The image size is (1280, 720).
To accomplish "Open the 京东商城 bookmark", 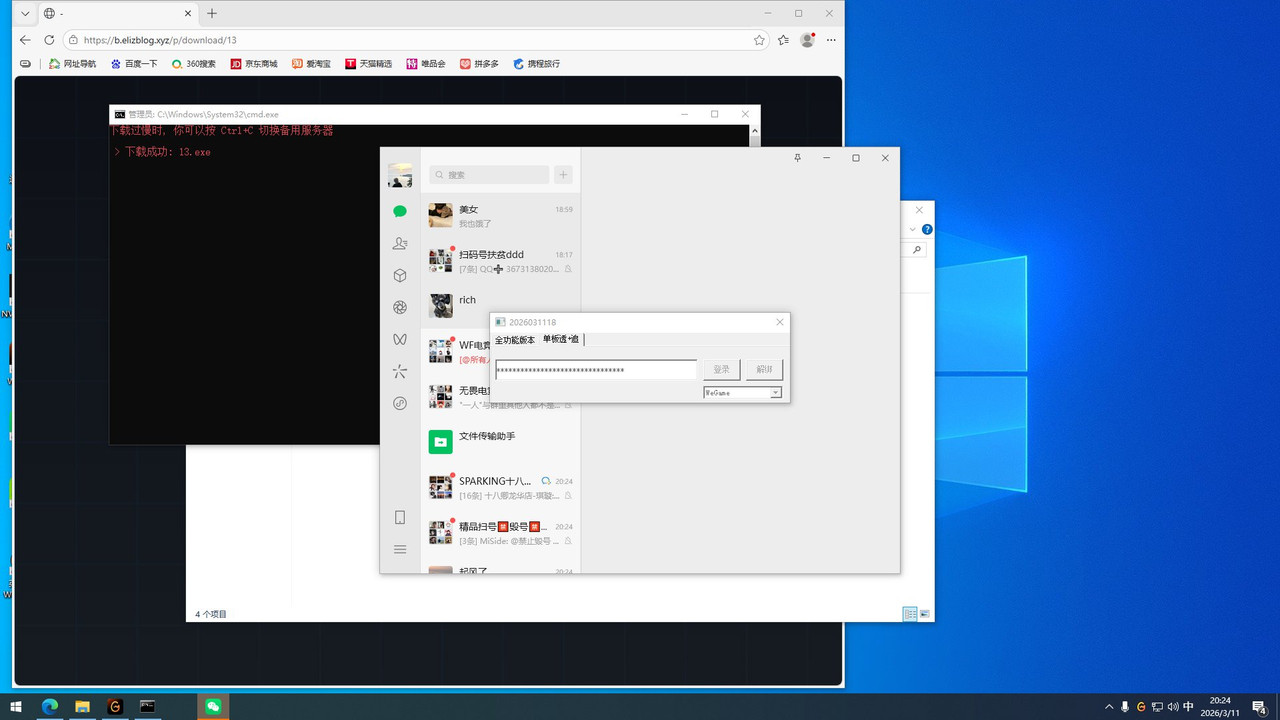I will [x=254, y=63].
